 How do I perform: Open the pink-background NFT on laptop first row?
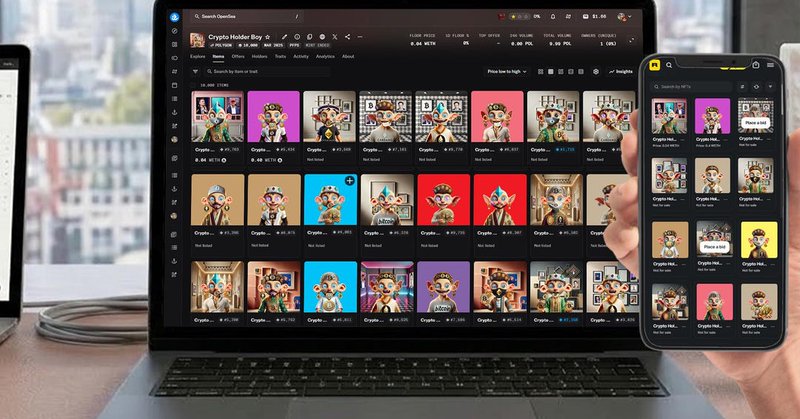[x=497, y=116]
